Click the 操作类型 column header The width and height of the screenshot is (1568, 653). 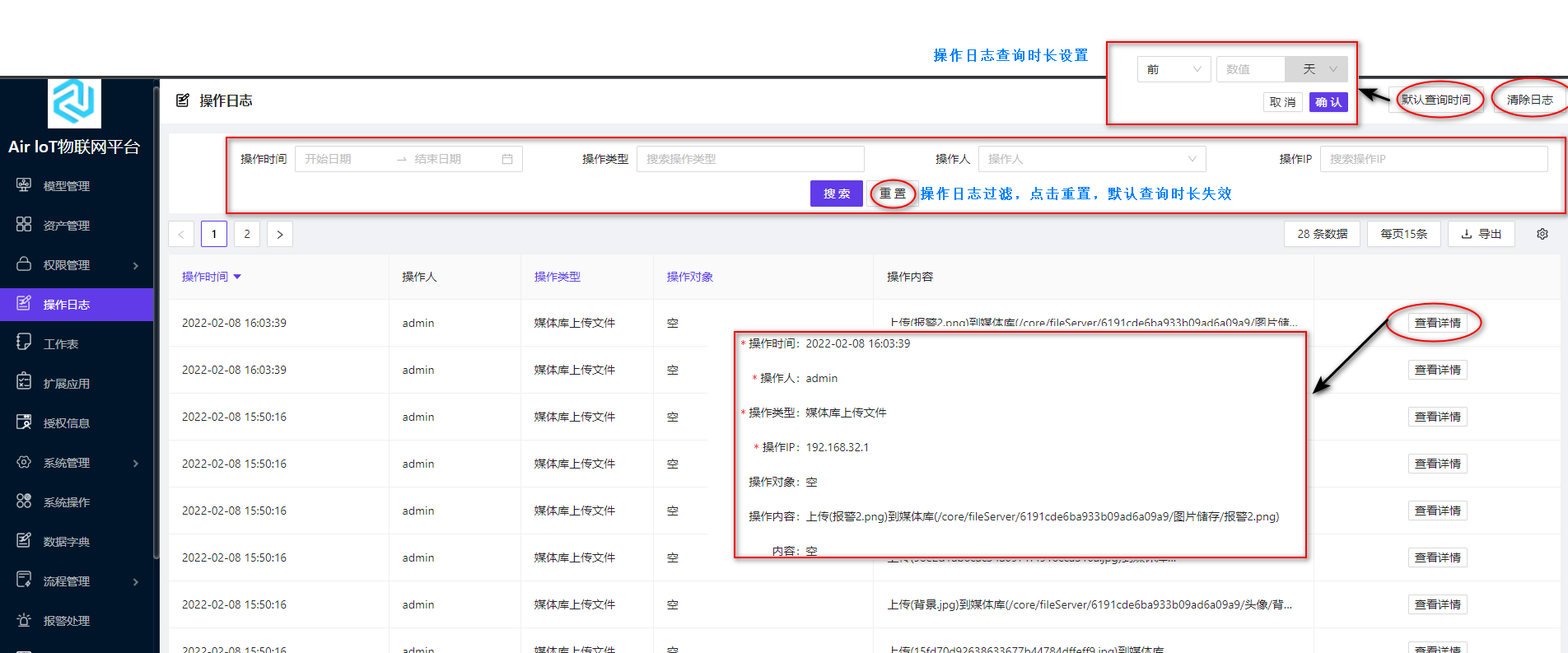pyautogui.click(x=558, y=277)
